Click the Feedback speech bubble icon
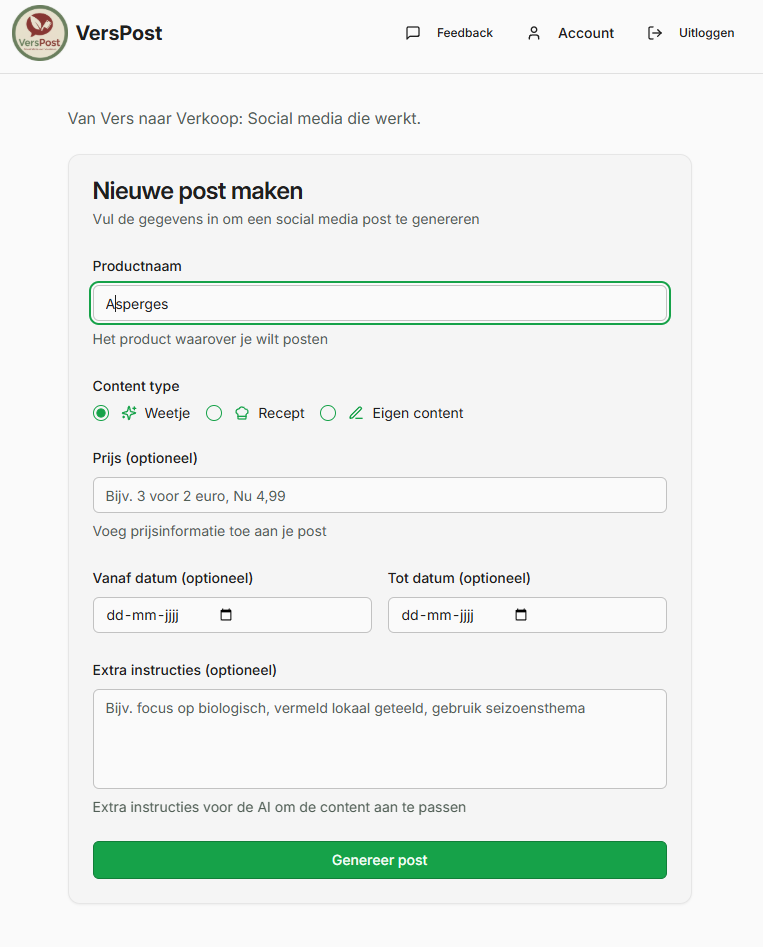Viewport: 763px width, 947px height. click(413, 33)
